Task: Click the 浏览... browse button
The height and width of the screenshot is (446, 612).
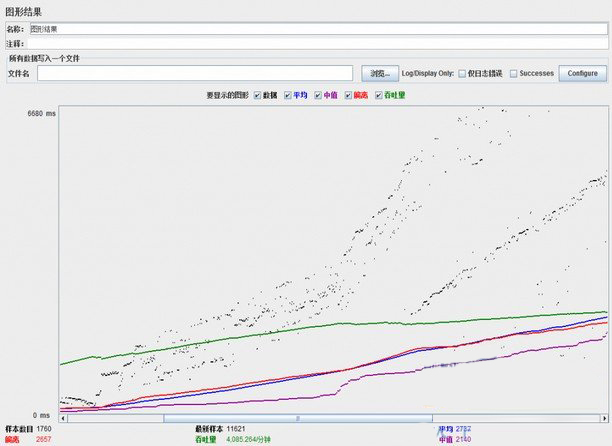Action: [x=380, y=73]
